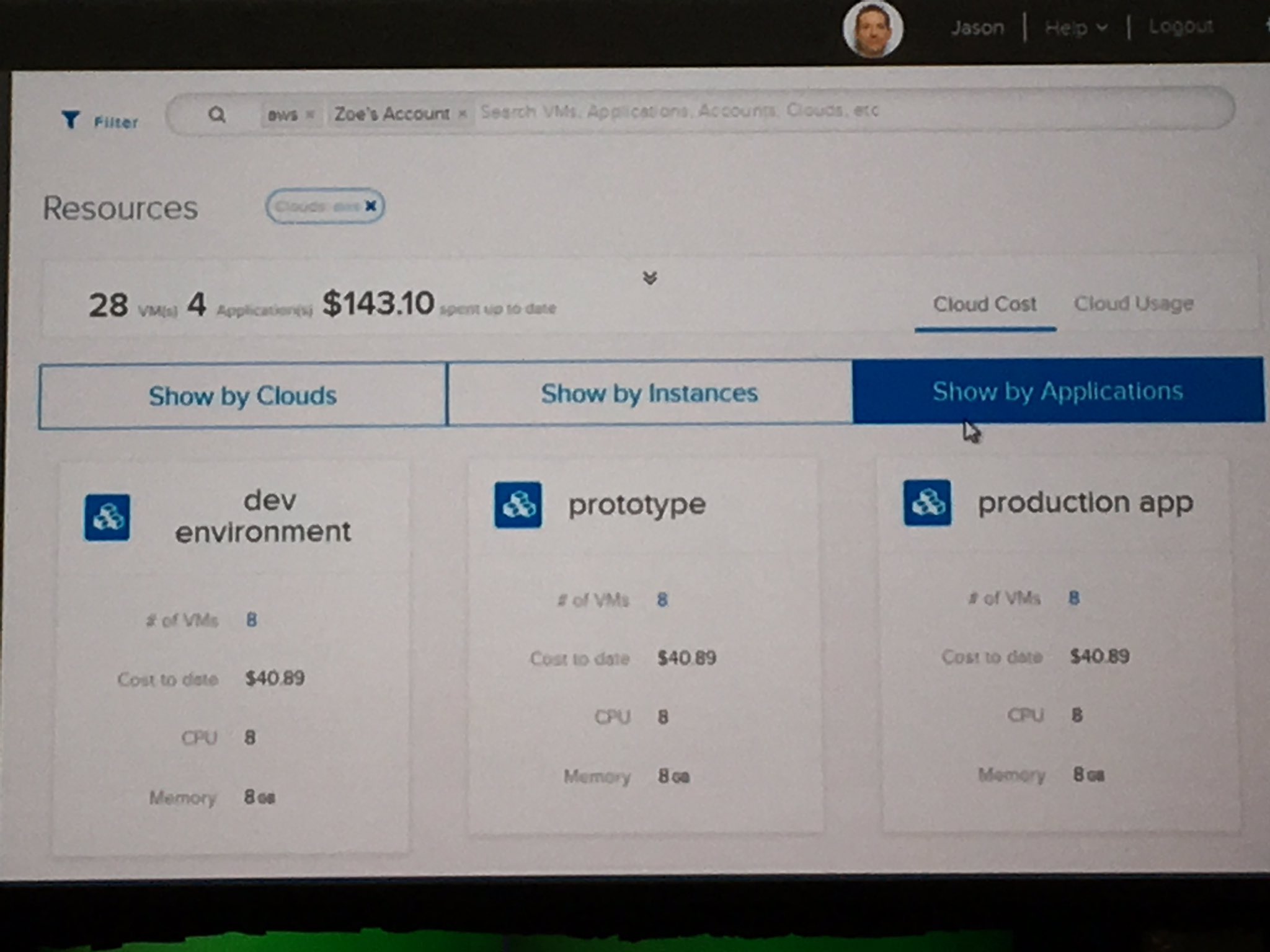1270x952 pixels.
Task: Open the Help dropdown menu
Action: tap(1075, 28)
